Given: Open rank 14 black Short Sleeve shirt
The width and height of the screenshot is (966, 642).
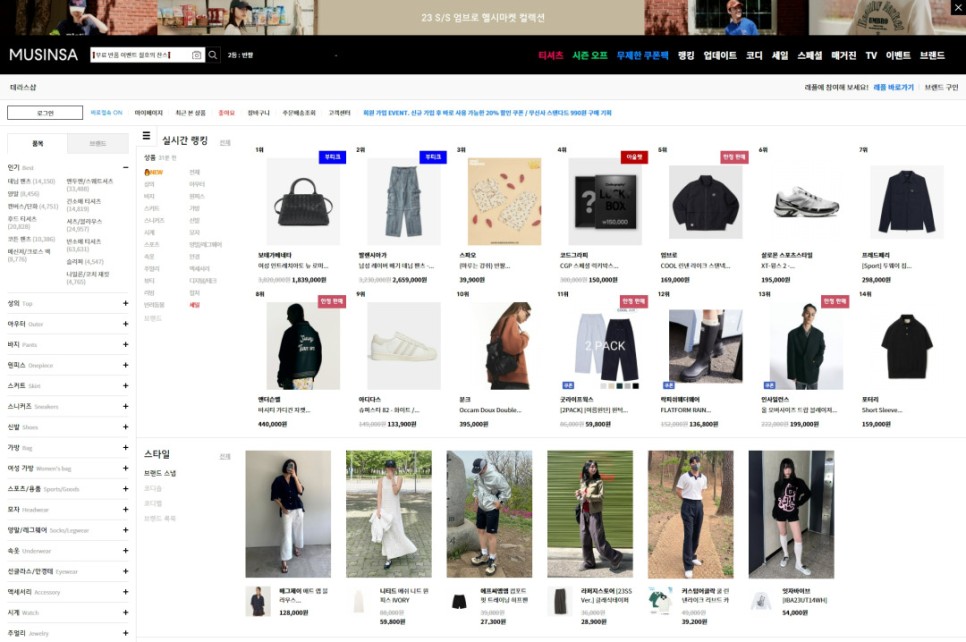Looking at the screenshot, I should click(x=906, y=346).
